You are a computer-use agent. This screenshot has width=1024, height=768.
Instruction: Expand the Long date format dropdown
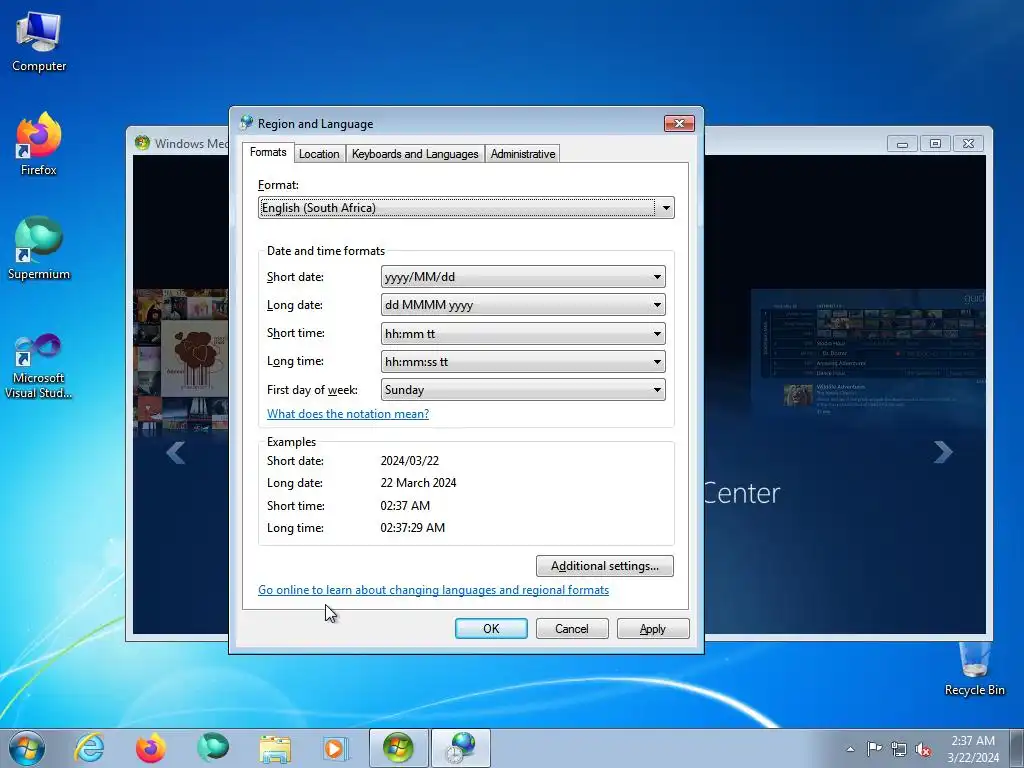(x=523, y=305)
